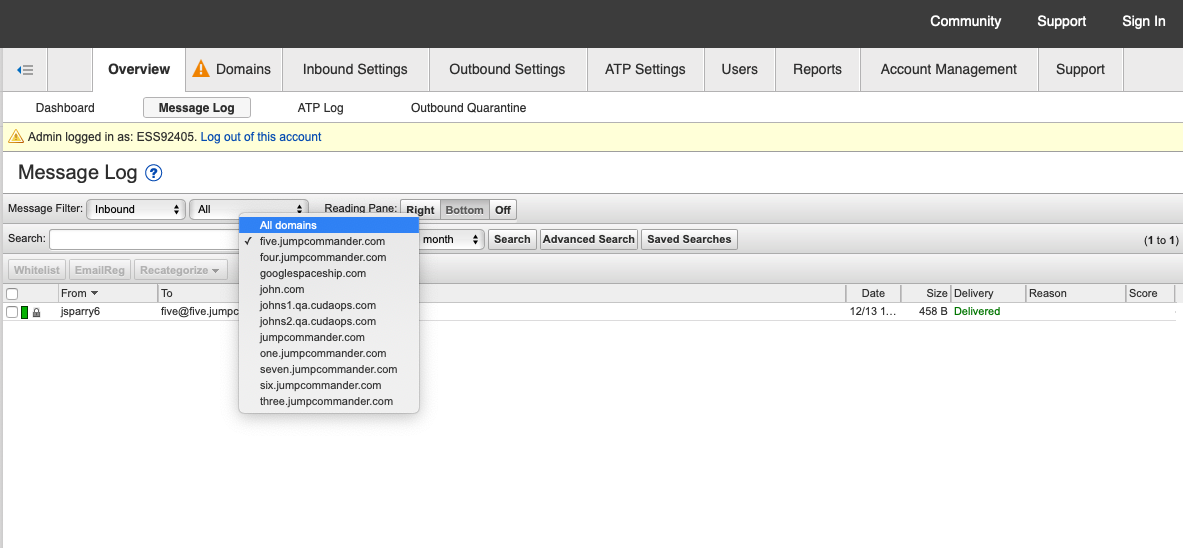
Task: Switch to the Dashboard sub-tab
Action: (x=65, y=108)
